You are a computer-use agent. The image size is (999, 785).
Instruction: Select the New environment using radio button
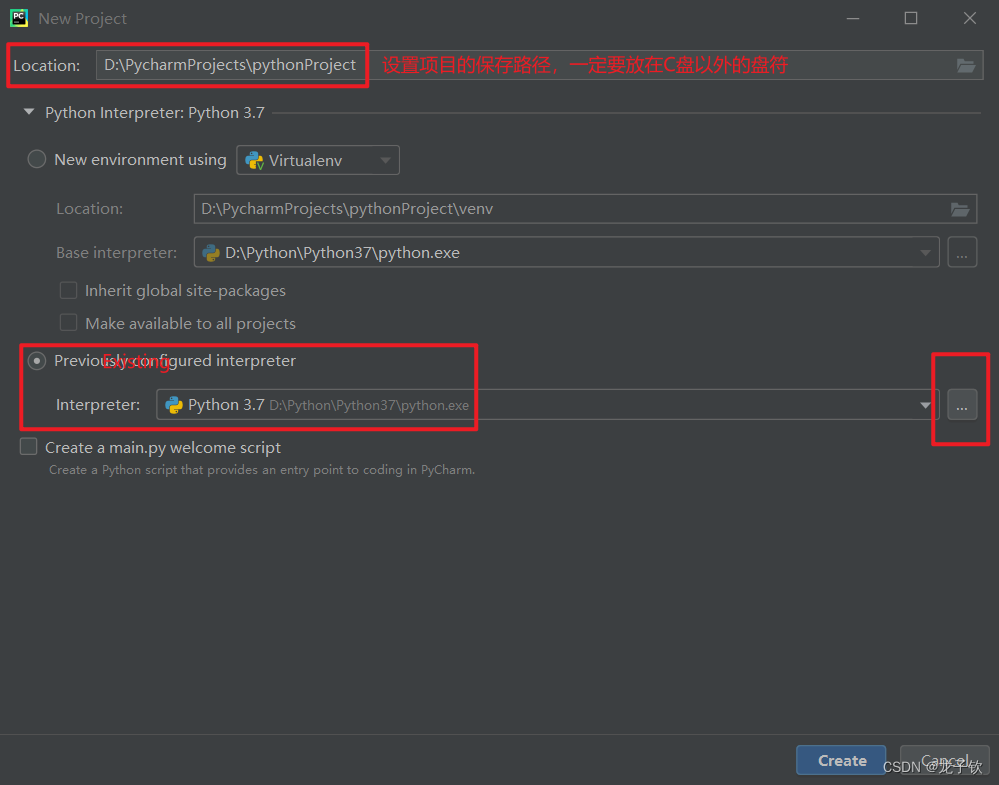(37, 159)
